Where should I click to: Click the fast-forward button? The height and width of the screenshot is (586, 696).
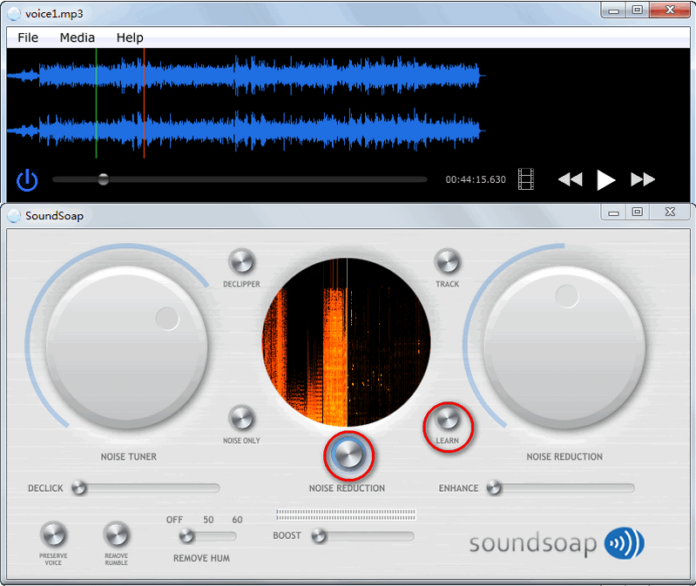643,179
